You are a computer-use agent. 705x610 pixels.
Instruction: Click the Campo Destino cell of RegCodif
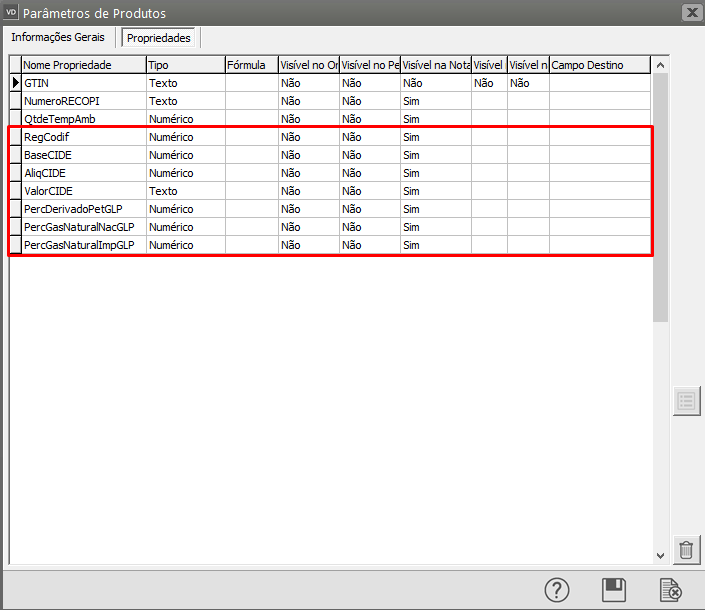click(x=600, y=137)
